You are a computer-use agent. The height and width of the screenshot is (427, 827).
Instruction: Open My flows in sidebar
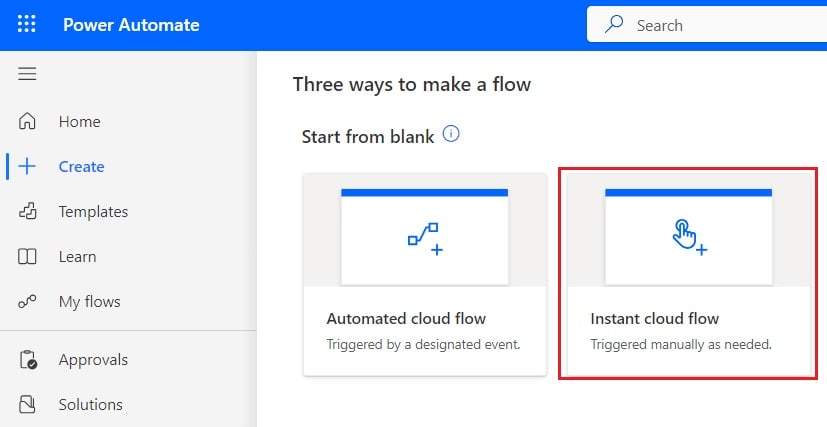(x=90, y=302)
